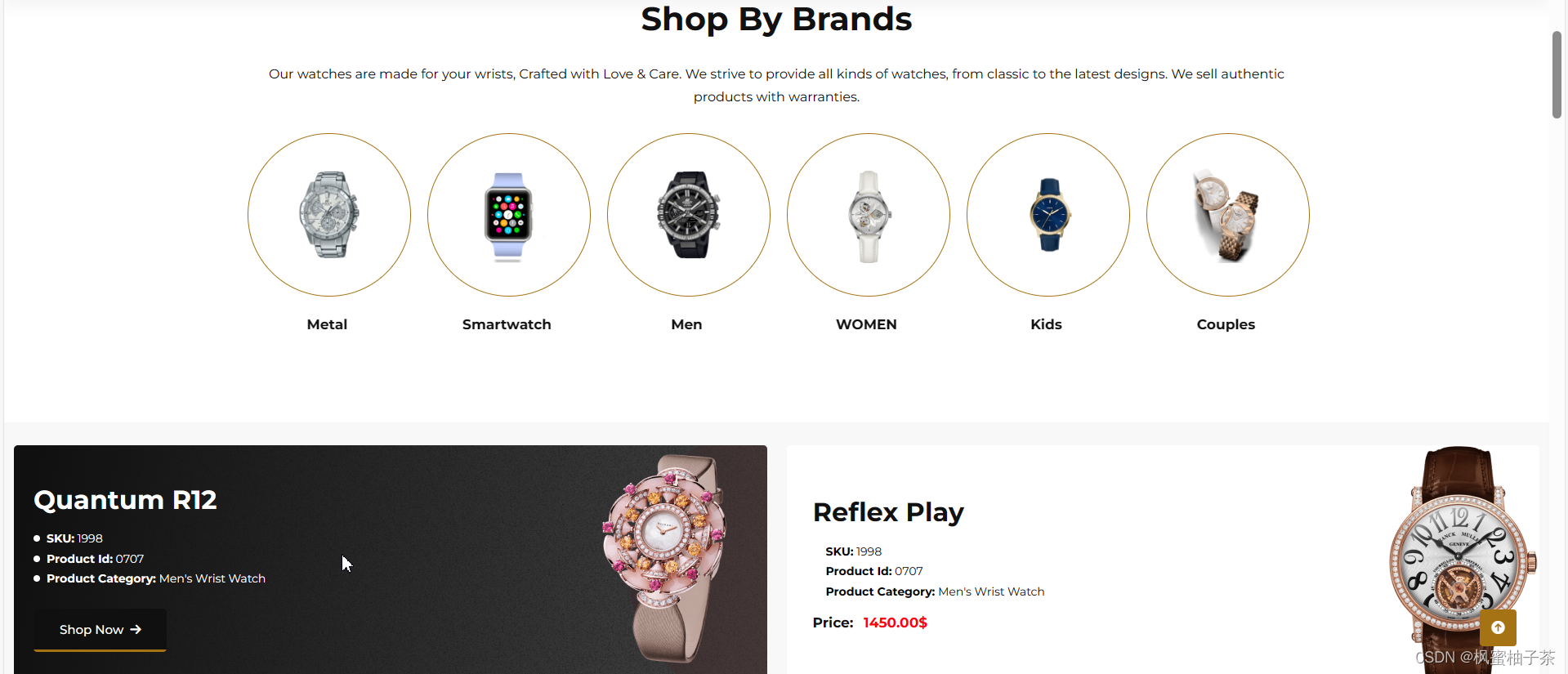Click the Quantum R12 banner title

coord(125,500)
